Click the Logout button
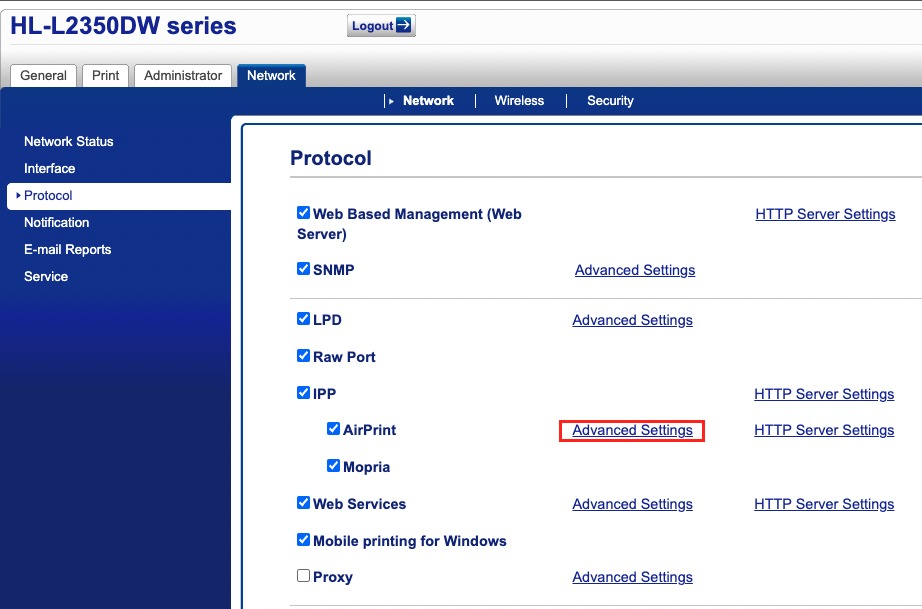Image resolution: width=922 pixels, height=609 pixels. [381, 26]
